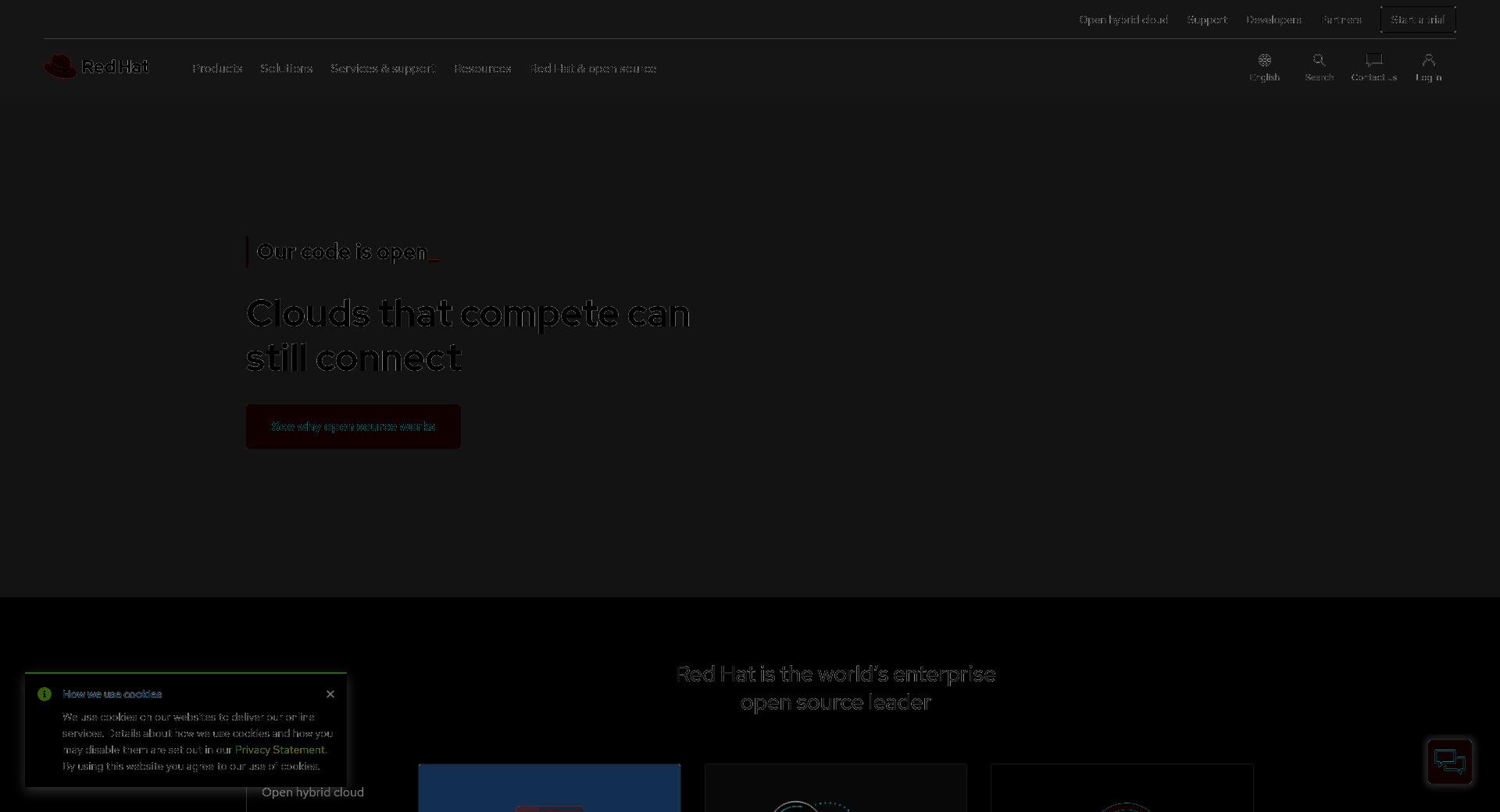Click the Red Hat logo
1500x812 pixels.
[96, 67]
